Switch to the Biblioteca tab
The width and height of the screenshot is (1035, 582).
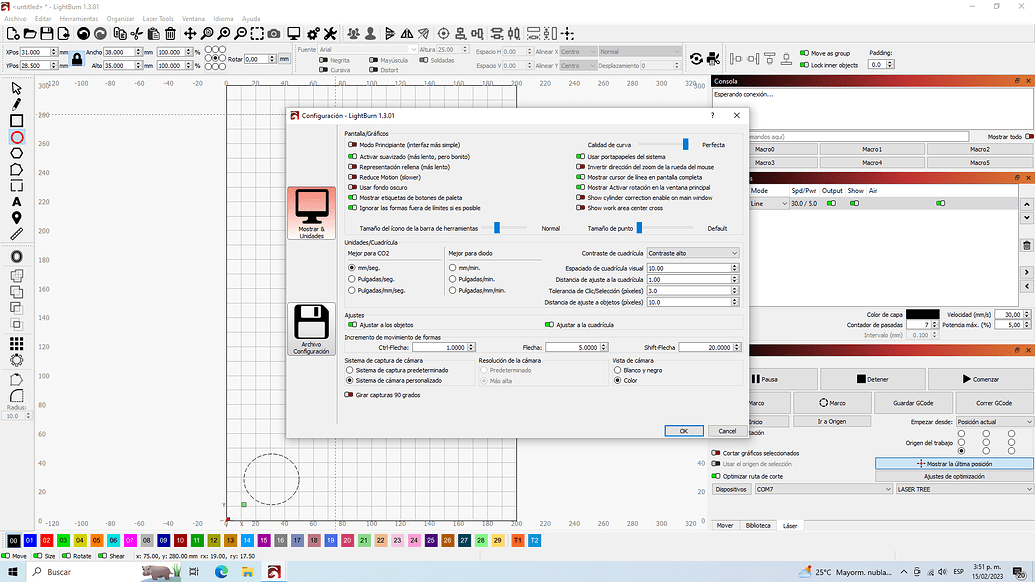[758, 525]
